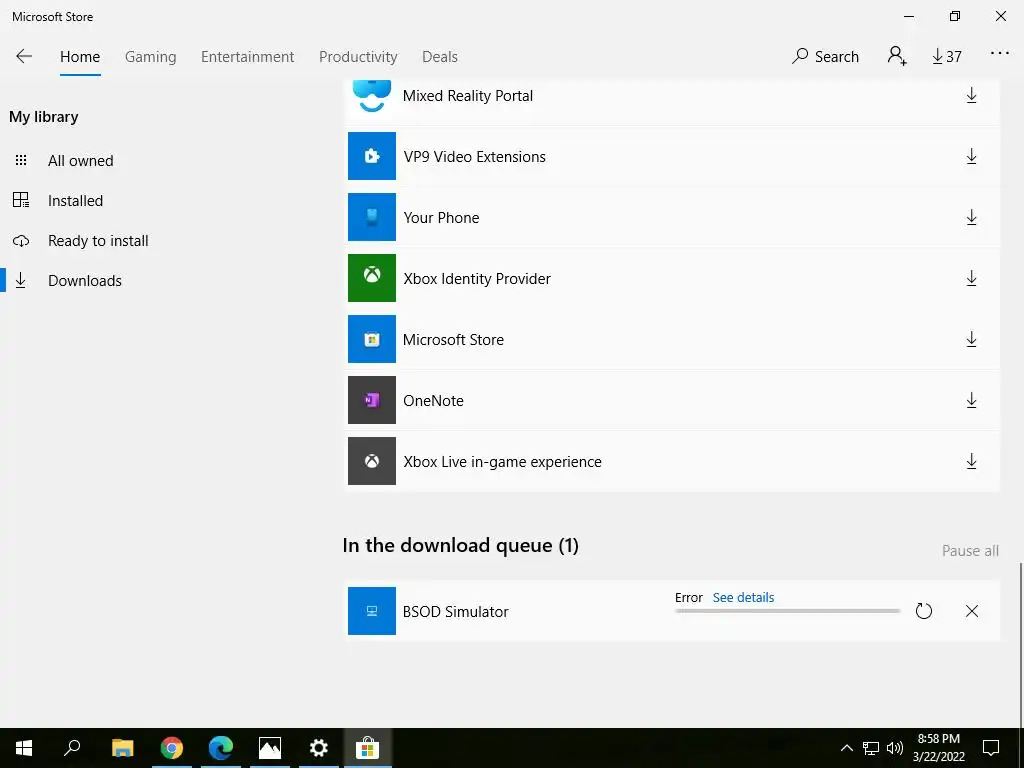
Task: Download Xbox Live in-game experience update
Action: [971, 462]
